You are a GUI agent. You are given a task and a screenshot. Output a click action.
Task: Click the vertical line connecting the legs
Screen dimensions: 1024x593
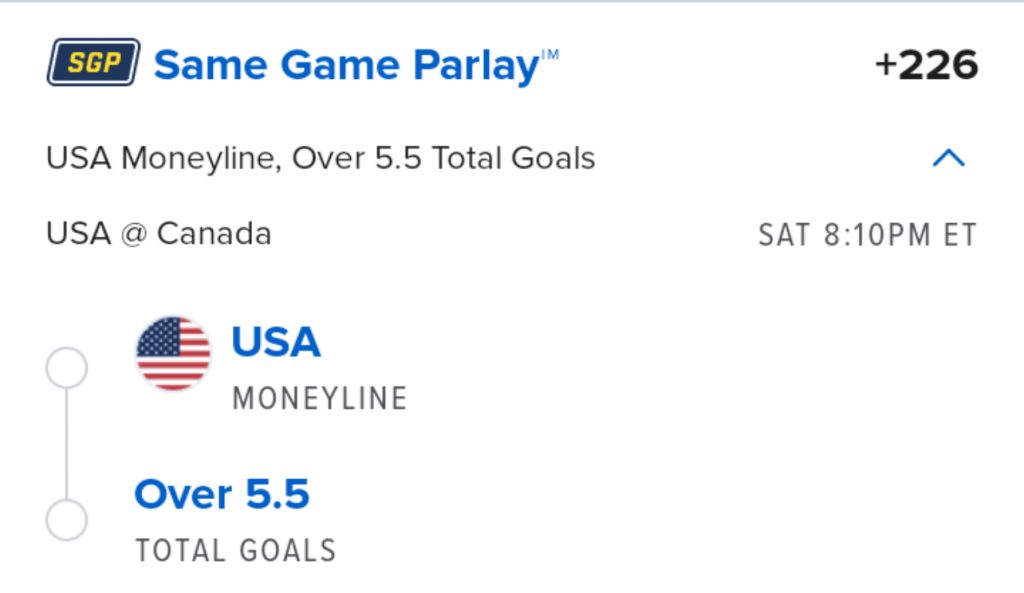[x=67, y=445]
